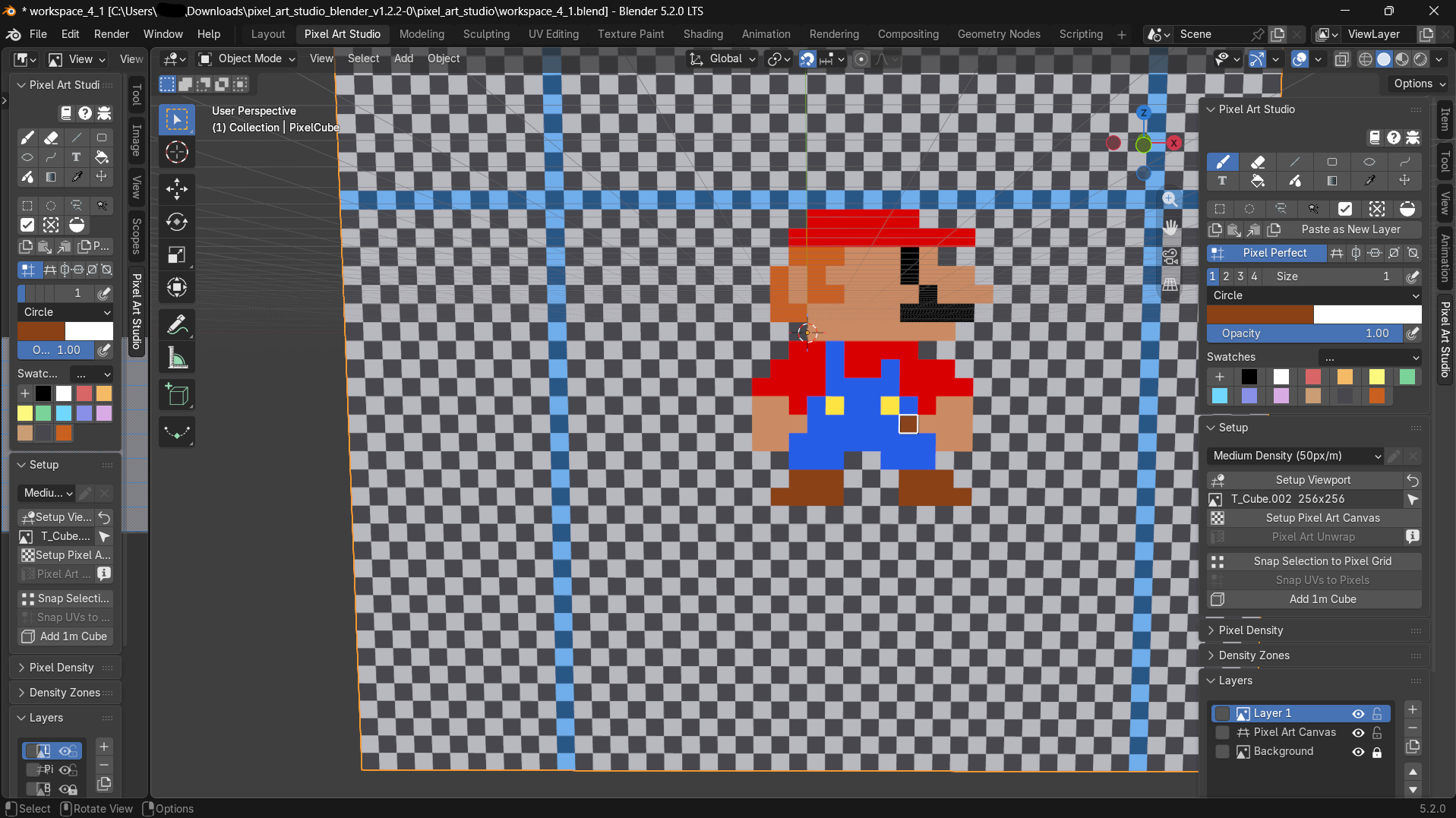Toggle the lock on the Background layer
1456x818 pixels.
(1377, 752)
